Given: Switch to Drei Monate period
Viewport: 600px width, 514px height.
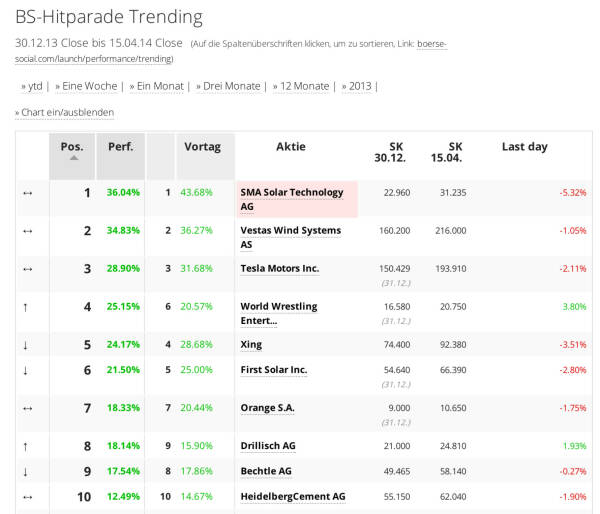Looking at the screenshot, I should coord(232,86).
